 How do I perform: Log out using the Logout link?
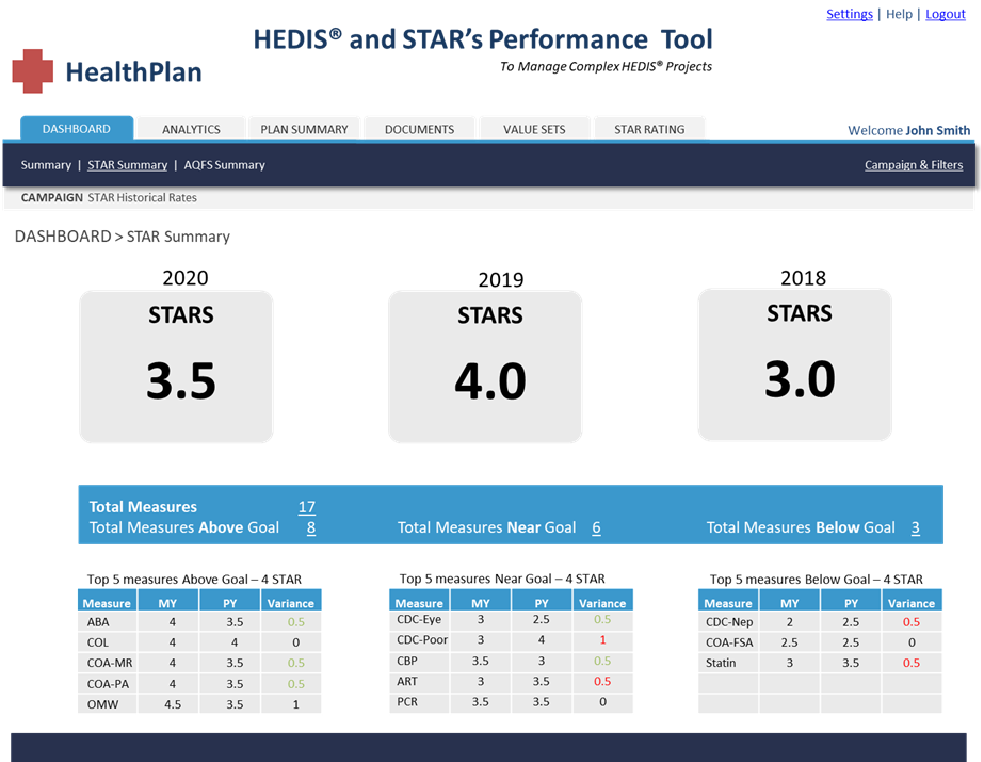click(945, 14)
